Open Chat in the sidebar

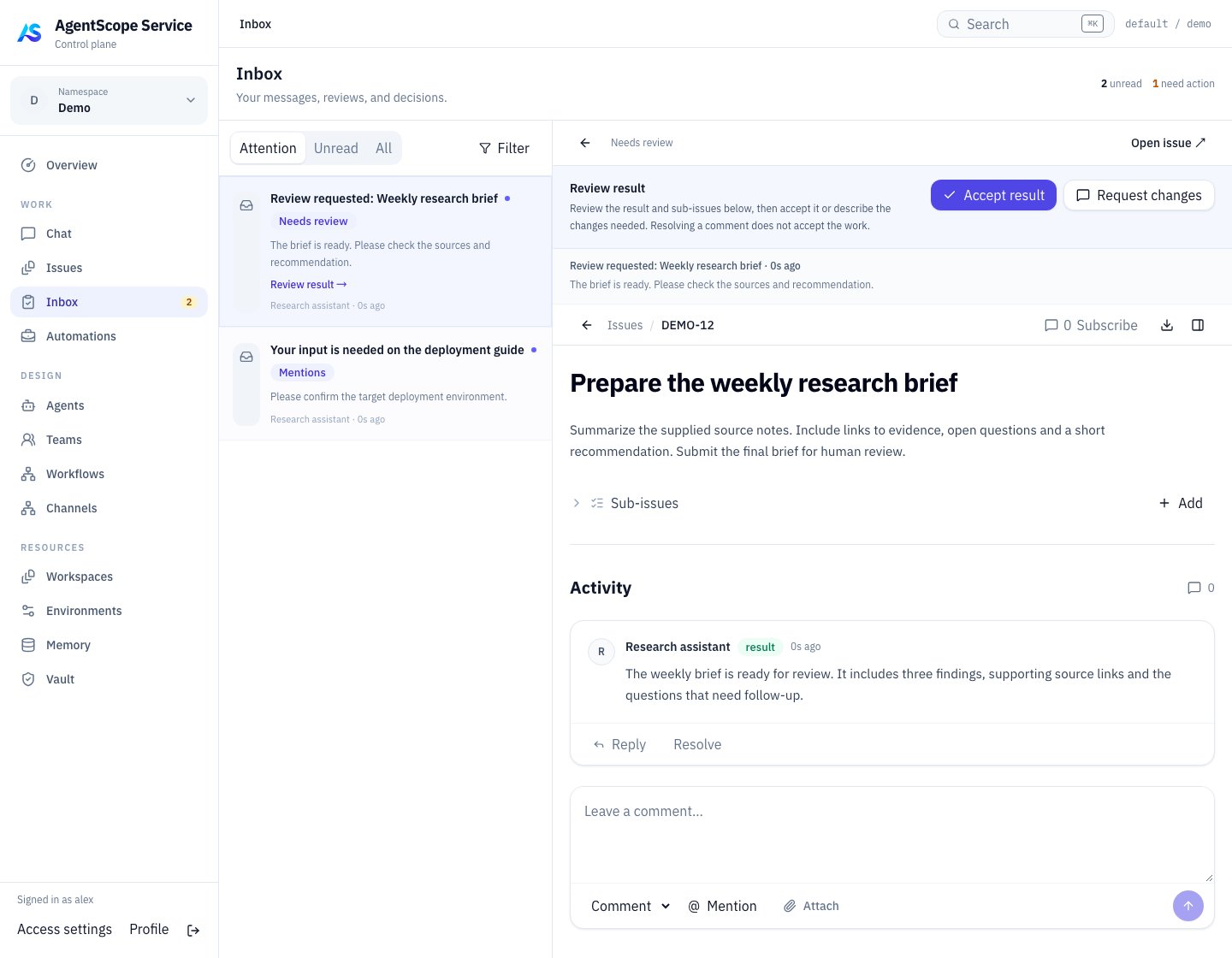[x=109, y=234]
